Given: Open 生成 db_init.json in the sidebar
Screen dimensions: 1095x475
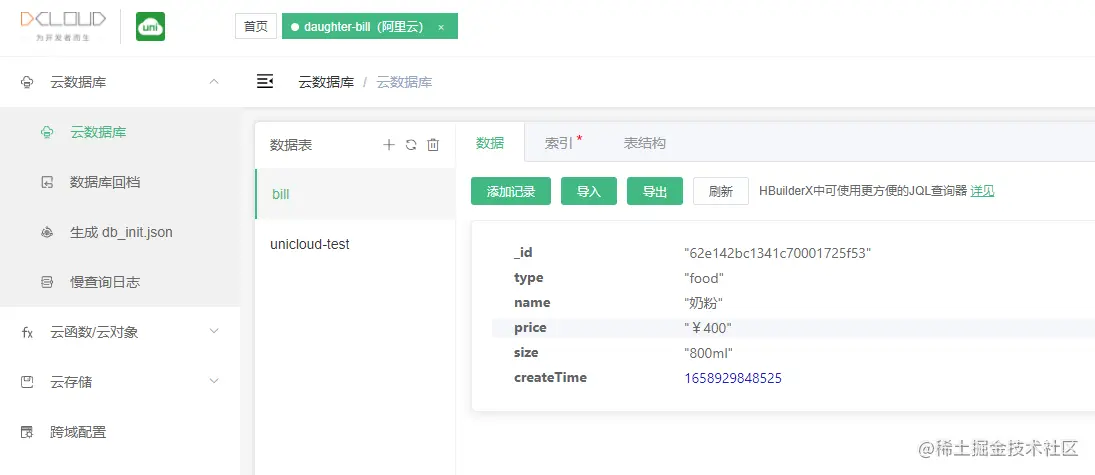Looking at the screenshot, I should click(120, 233).
